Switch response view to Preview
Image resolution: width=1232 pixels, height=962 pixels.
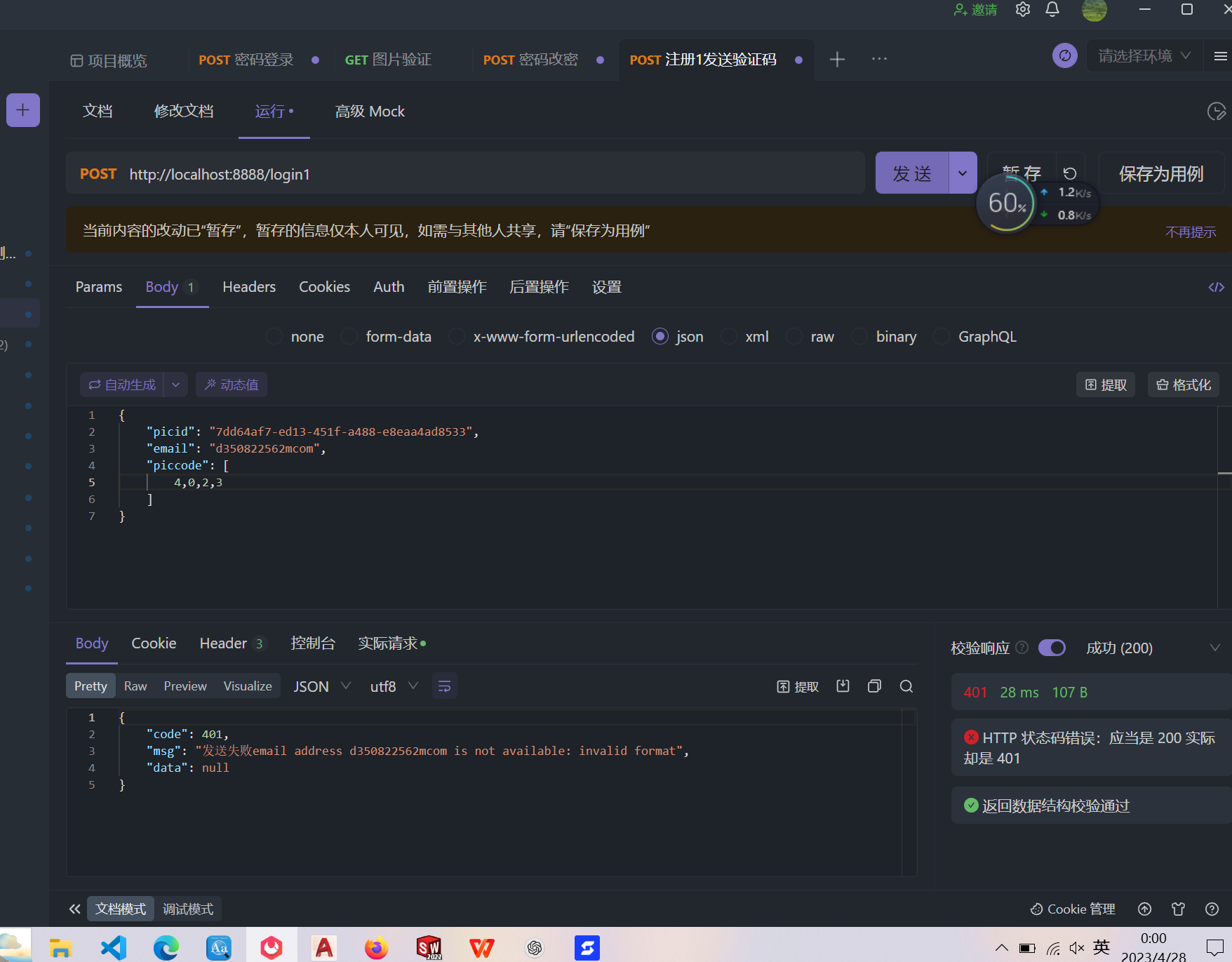(185, 686)
